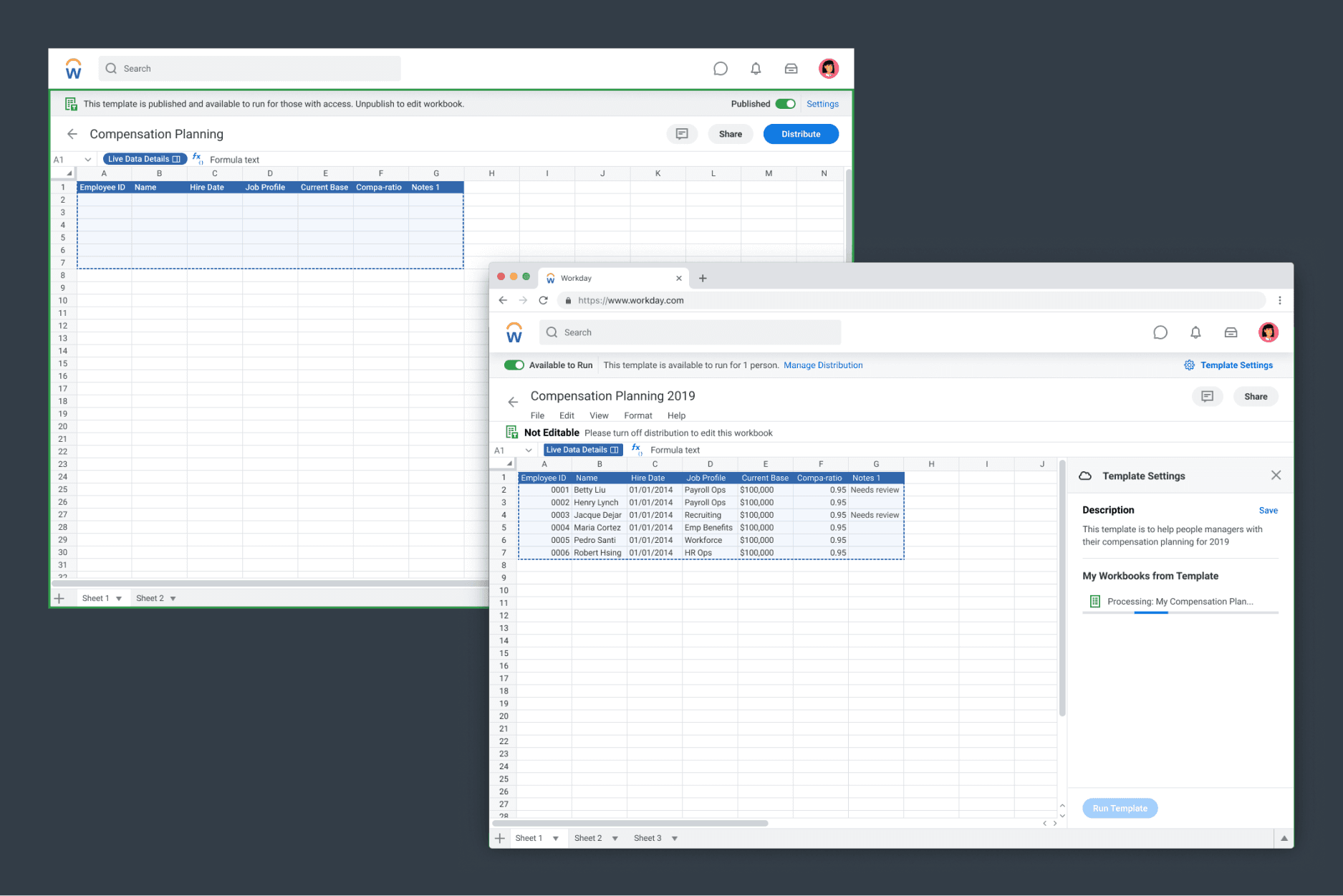Click the browser address bar

click(x=911, y=300)
